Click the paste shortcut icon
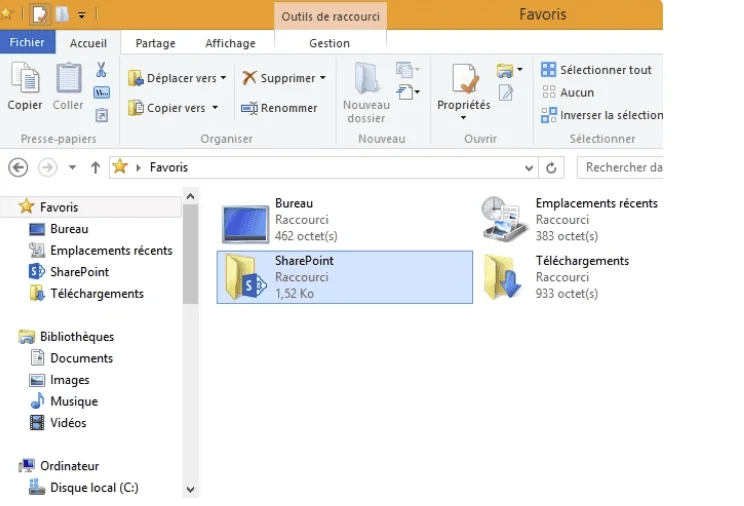Screen dimensions: 744x506 pyautogui.click(x=102, y=115)
